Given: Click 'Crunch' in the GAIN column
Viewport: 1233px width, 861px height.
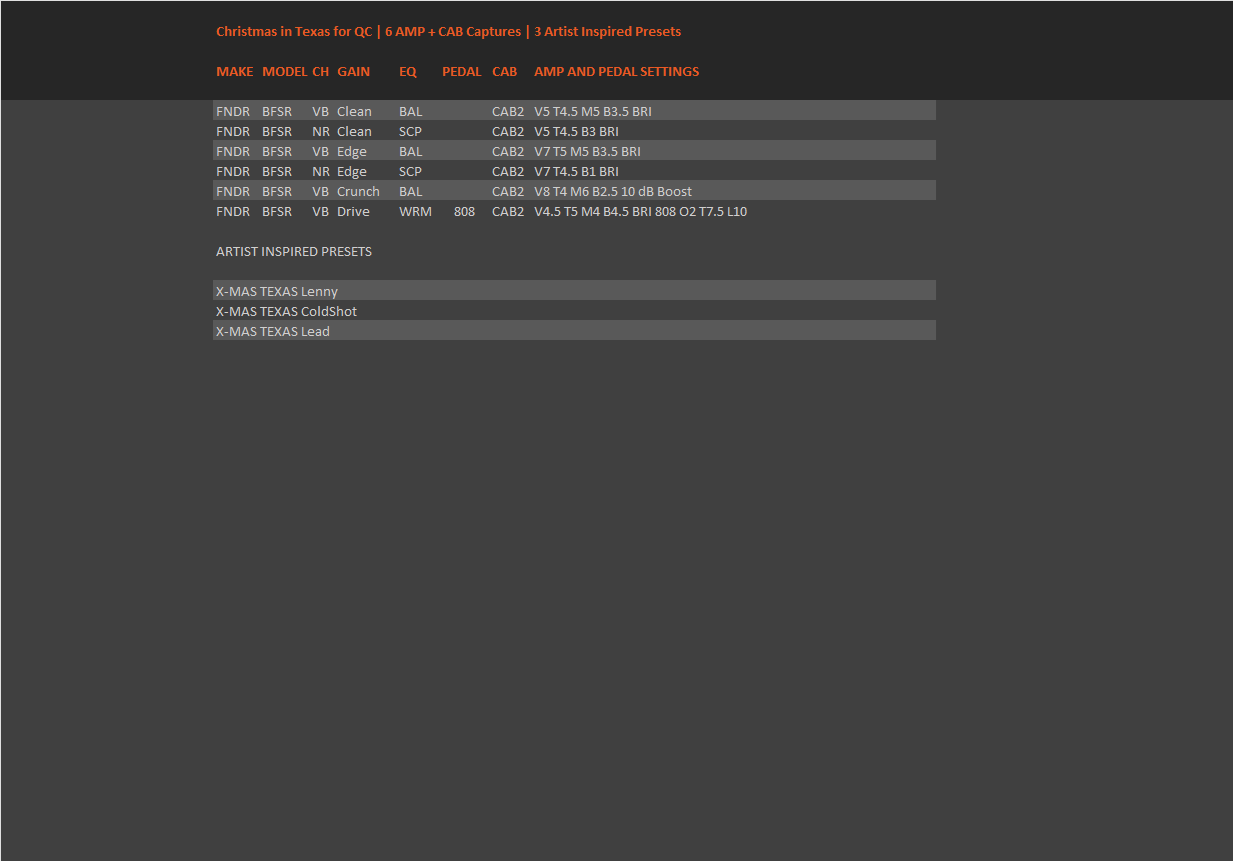Looking at the screenshot, I should point(358,192).
